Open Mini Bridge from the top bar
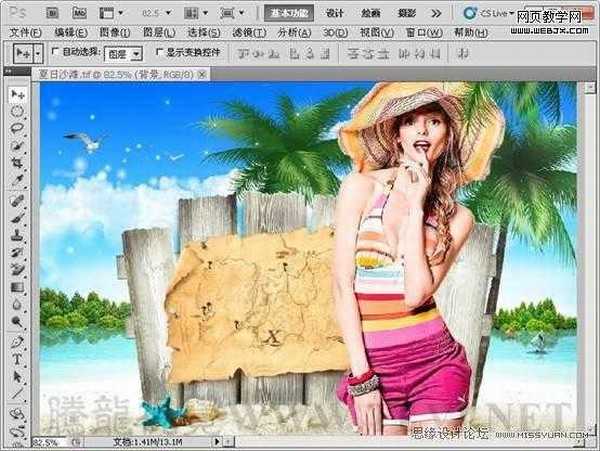 click(79, 14)
